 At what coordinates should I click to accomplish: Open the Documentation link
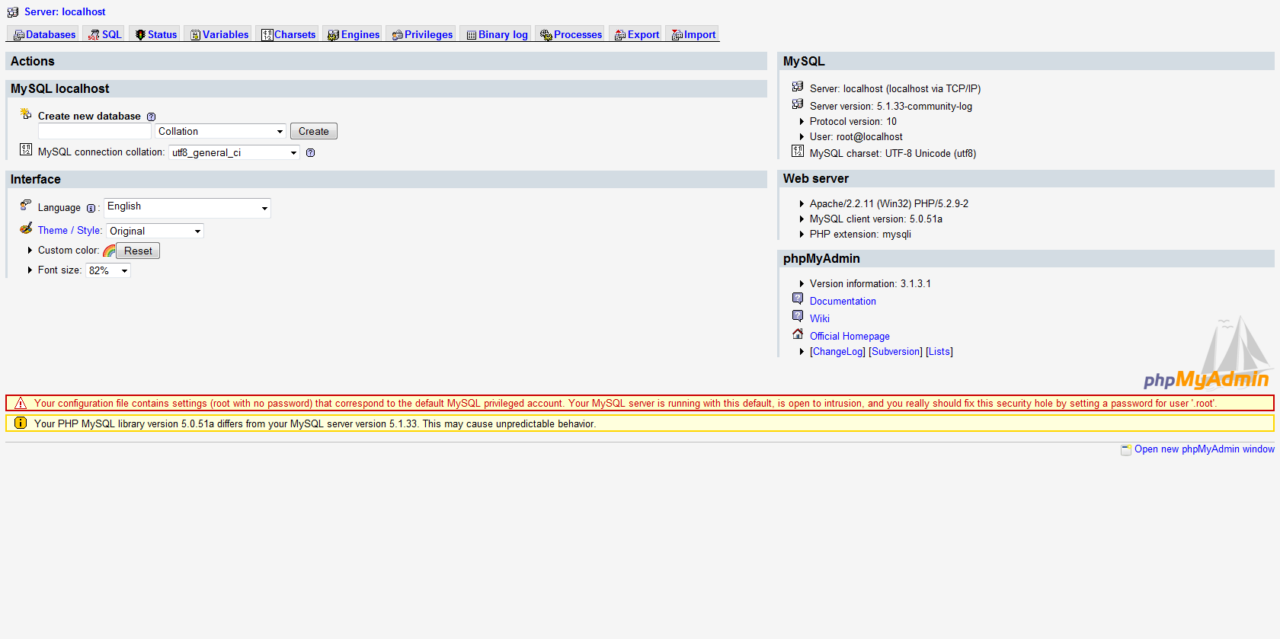(843, 301)
